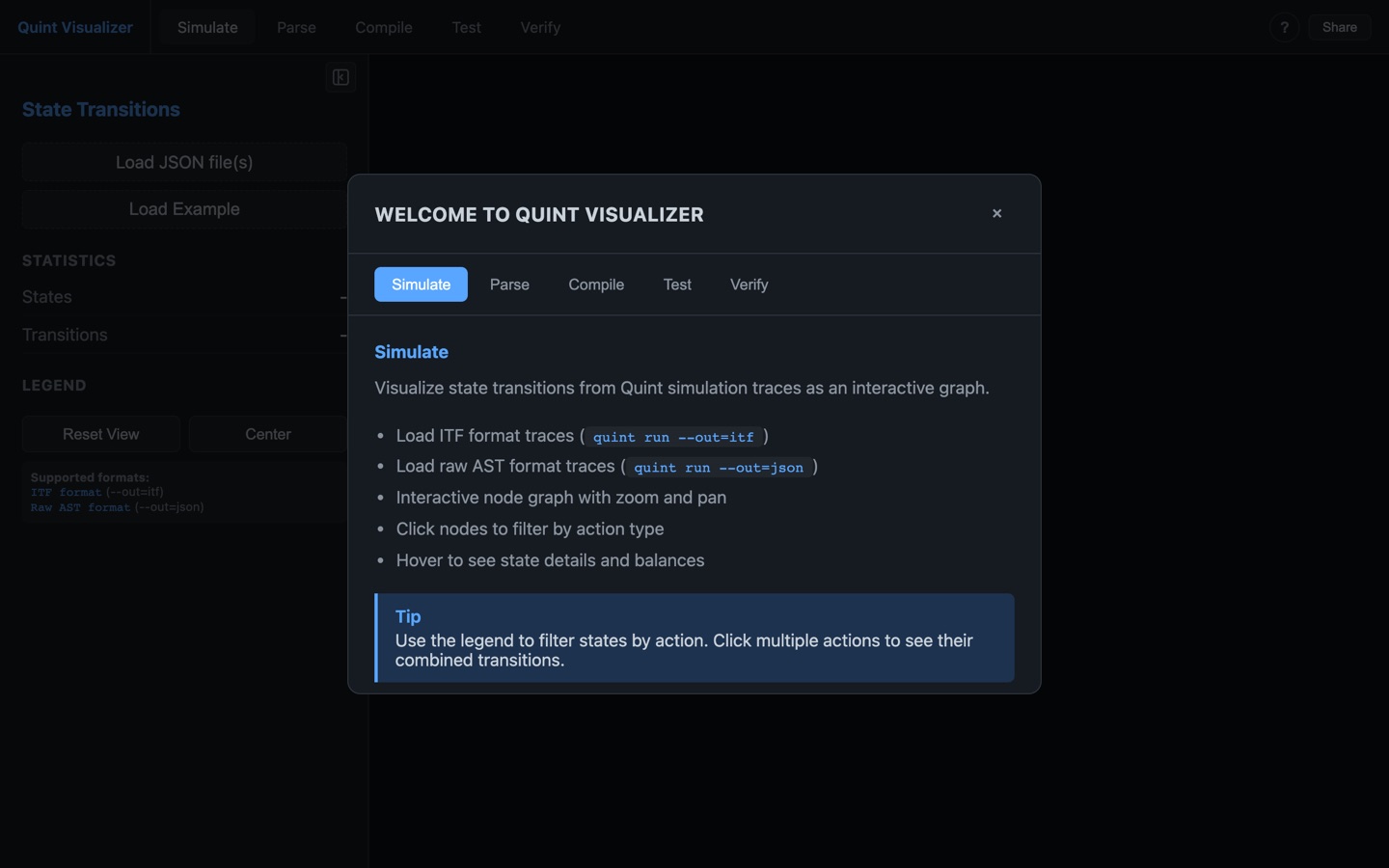Open Test in the top navigation bar
The image size is (1389, 868).
pyautogui.click(x=466, y=27)
